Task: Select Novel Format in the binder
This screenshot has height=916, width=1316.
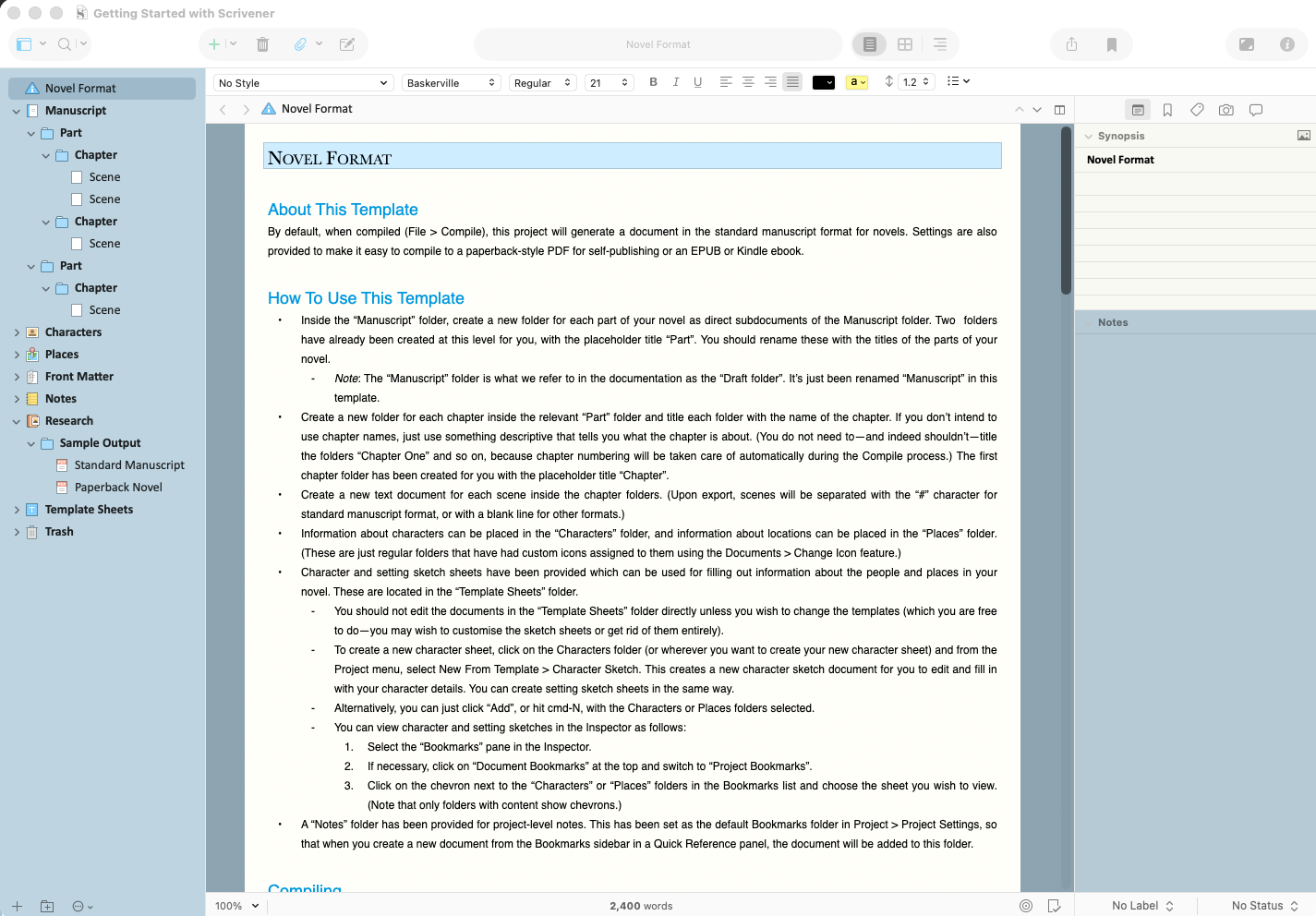Action: pos(102,89)
